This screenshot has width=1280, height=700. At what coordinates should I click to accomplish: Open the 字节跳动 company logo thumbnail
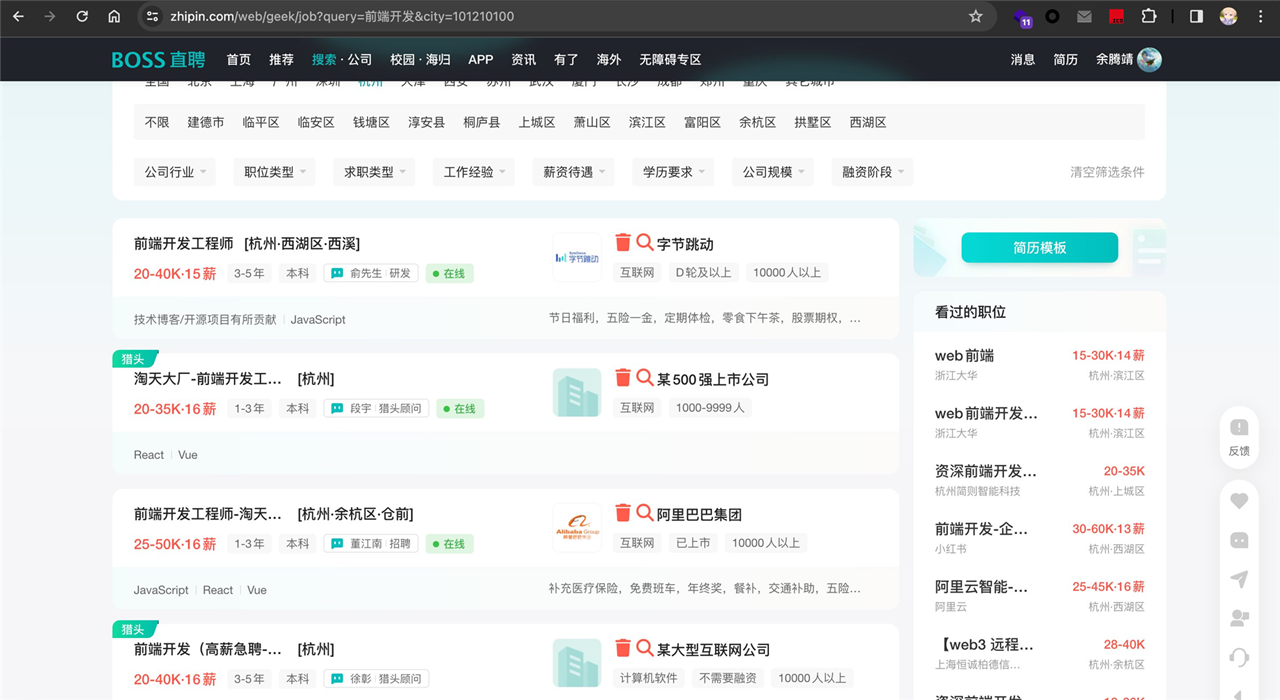[577, 257]
